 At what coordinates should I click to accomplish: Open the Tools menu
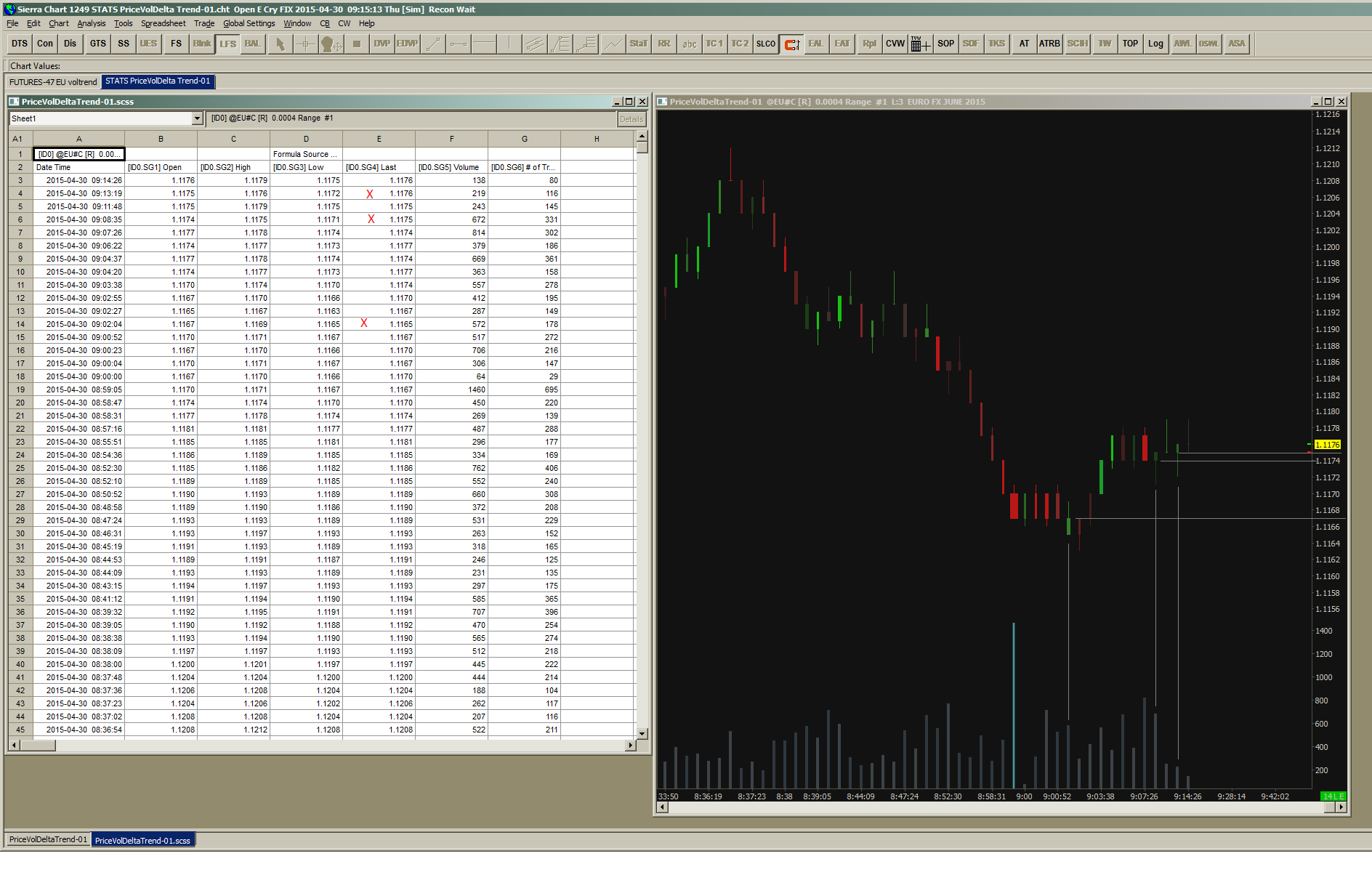coord(124,23)
